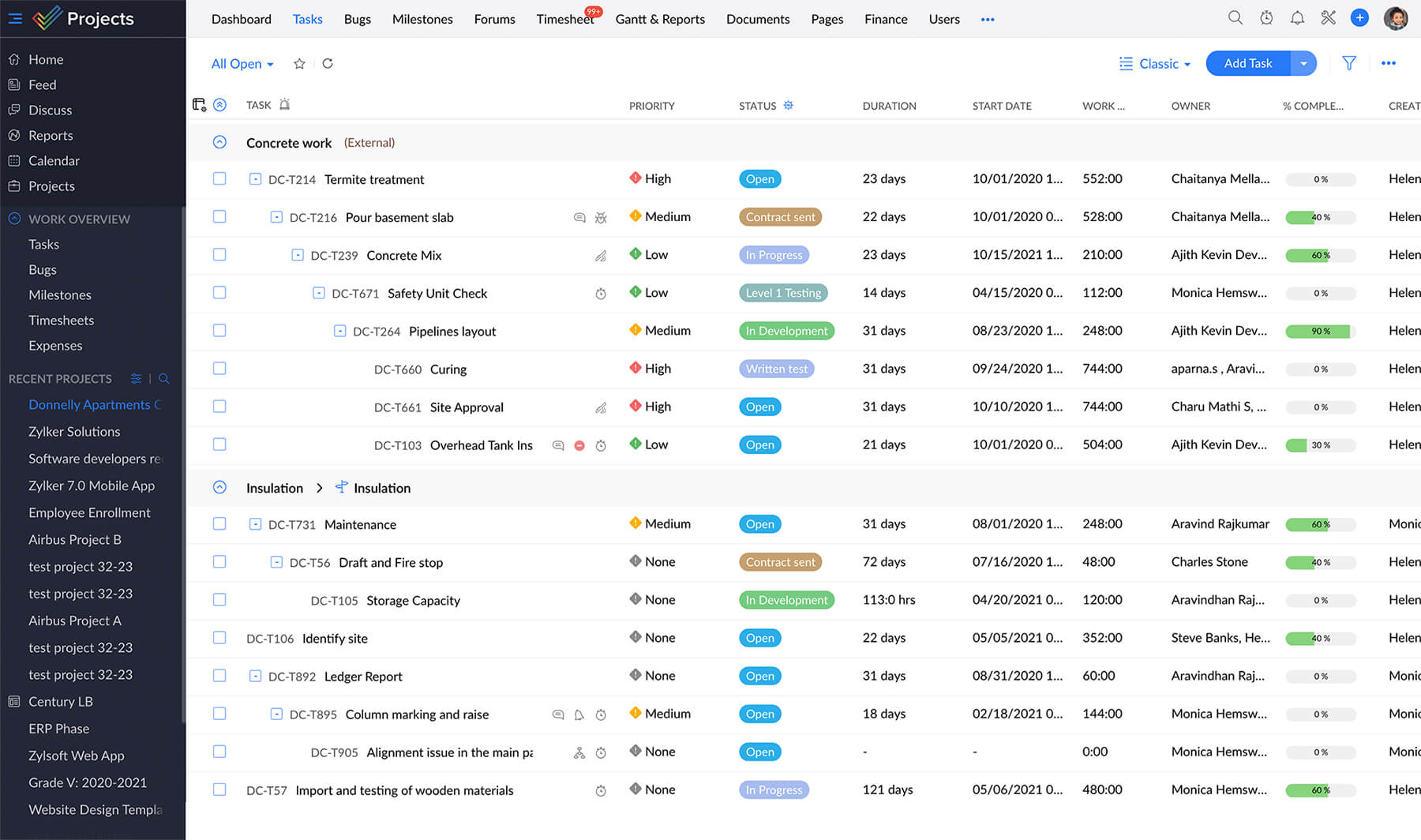The image size is (1421, 840).
Task: Click the timer stopwatch icon in header
Action: pyautogui.click(x=1266, y=18)
